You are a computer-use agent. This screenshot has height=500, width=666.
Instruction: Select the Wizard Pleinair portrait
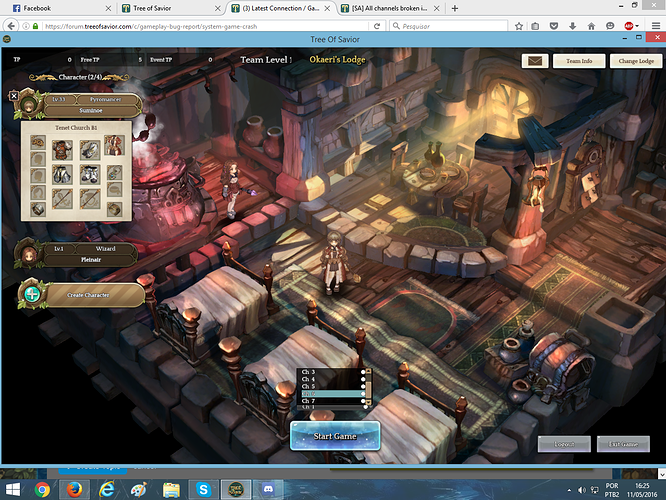coord(31,255)
